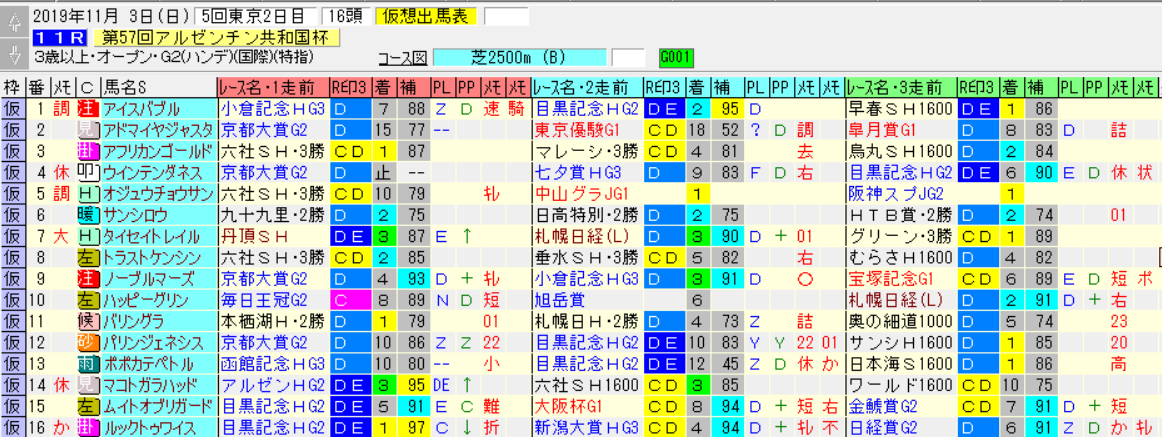This screenshot has width=1162, height=437.
Task: Click the レース名・3走前 column header
Action: (900, 87)
